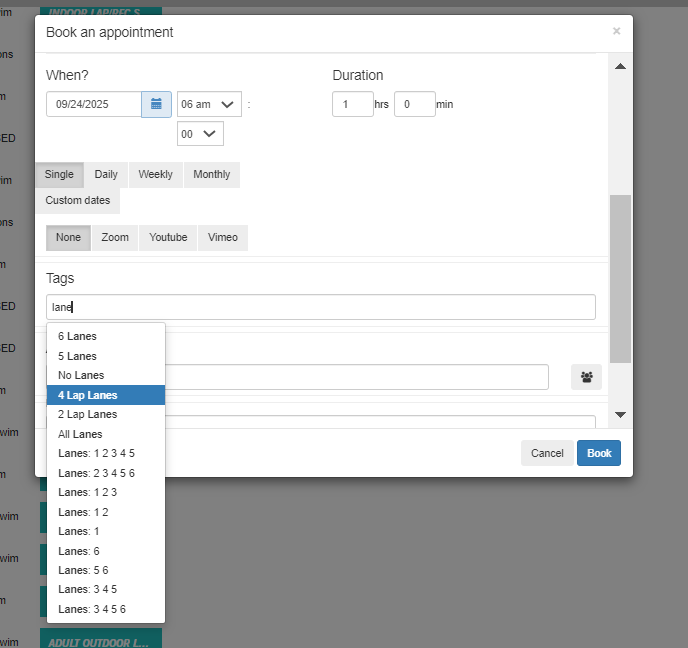Click the Duration minutes input field
Viewport: 688px width, 648px height.
pos(415,104)
